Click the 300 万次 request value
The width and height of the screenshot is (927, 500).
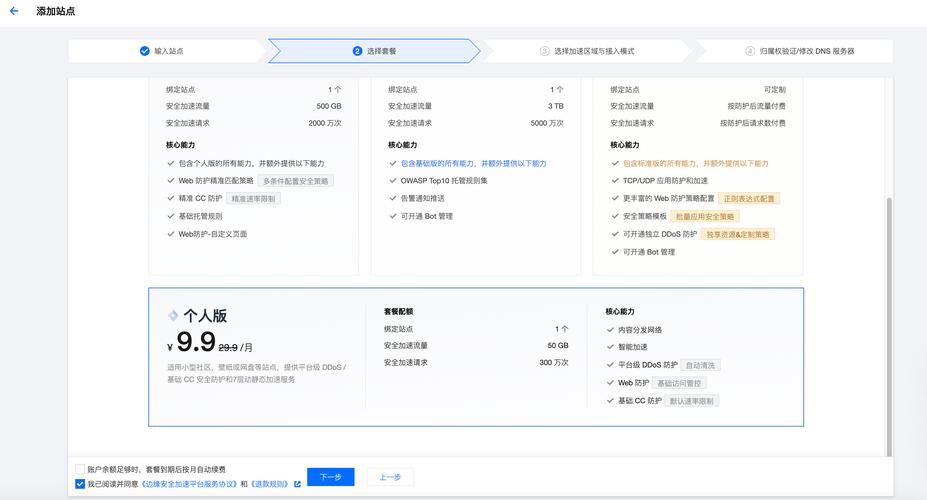pos(553,362)
